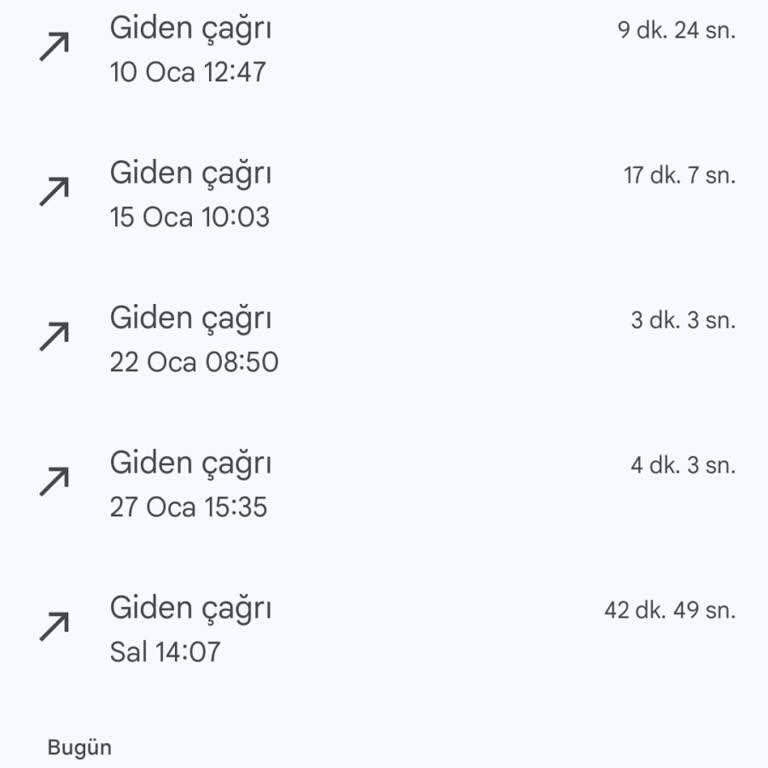Select the outgoing arrow icon for 22 Oca call
This screenshot has width=768, height=768.
[x=54, y=337]
